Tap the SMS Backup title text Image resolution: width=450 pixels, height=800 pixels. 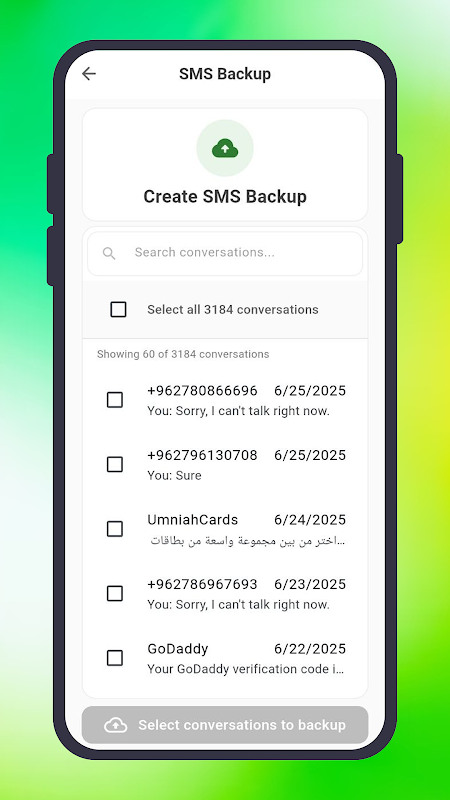(225, 74)
